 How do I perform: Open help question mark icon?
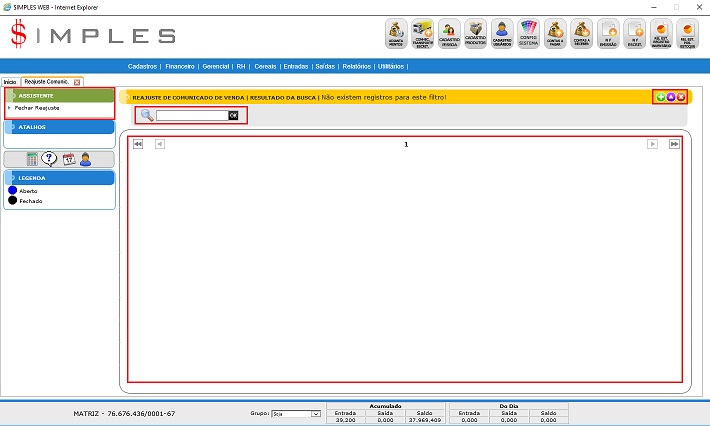[49, 159]
